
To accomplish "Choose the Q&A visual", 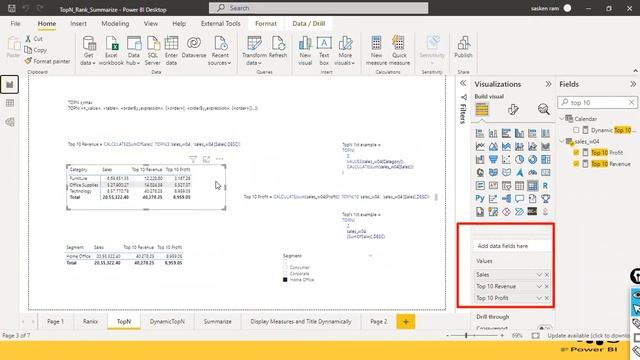I will click(x=519, y=199).
